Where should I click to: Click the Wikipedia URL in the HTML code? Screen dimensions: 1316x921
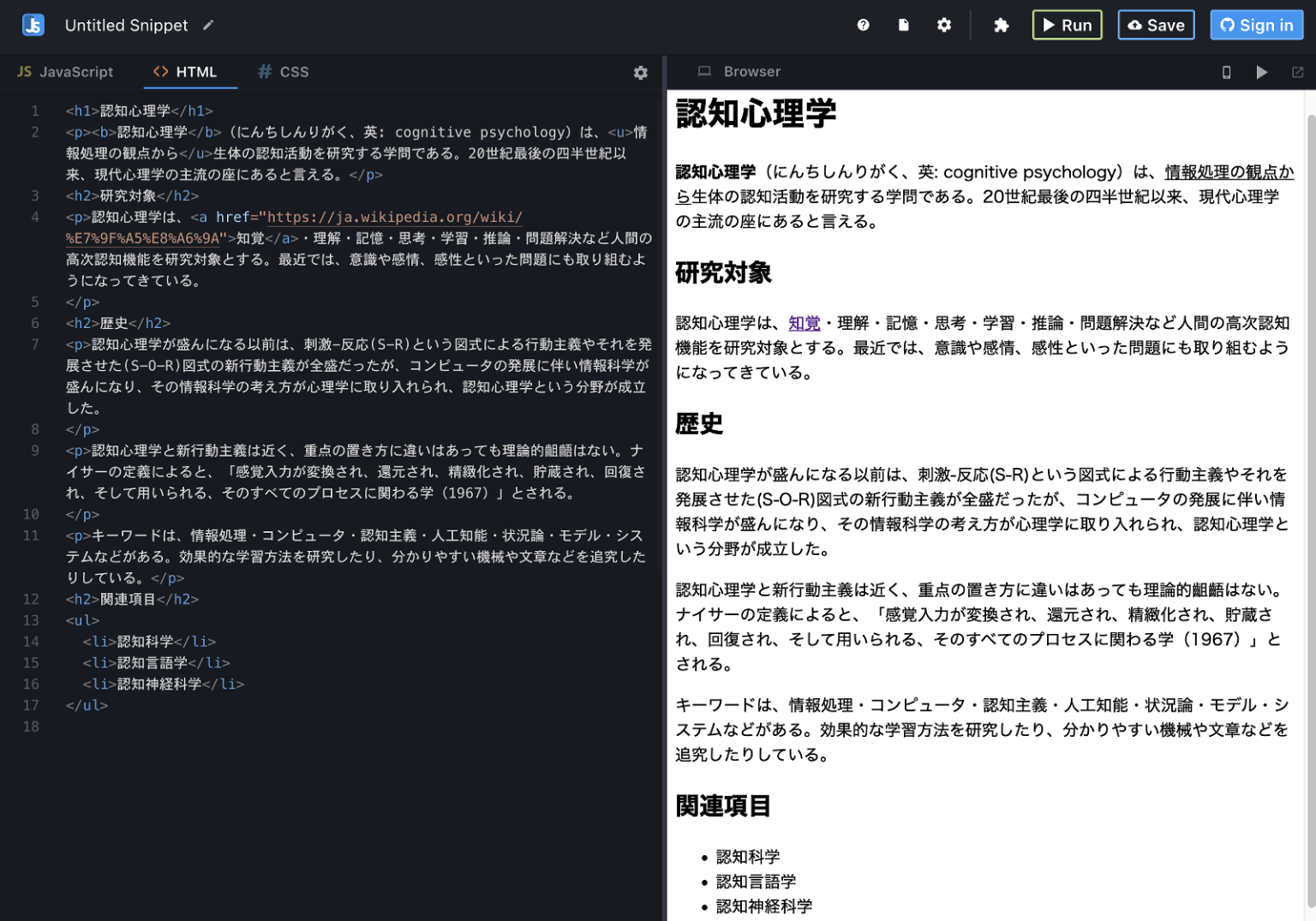[x=394, y=217]
